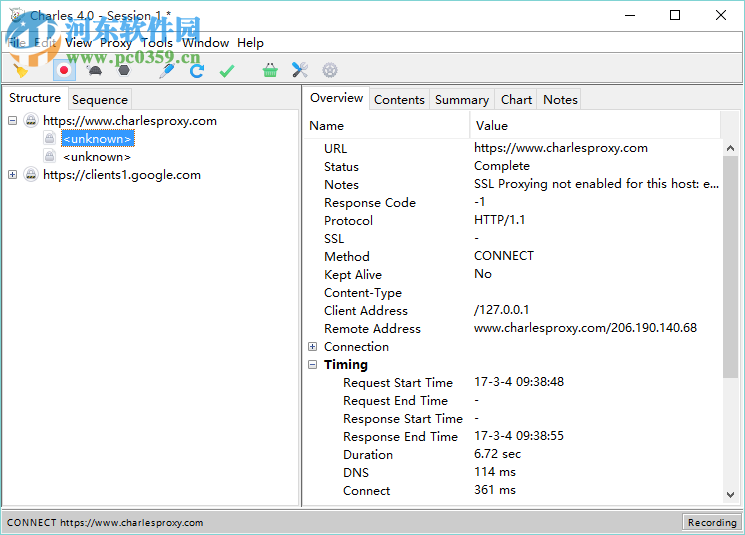
Task: Select the https://www.charlesproxy.com host row
Action: 130,121
